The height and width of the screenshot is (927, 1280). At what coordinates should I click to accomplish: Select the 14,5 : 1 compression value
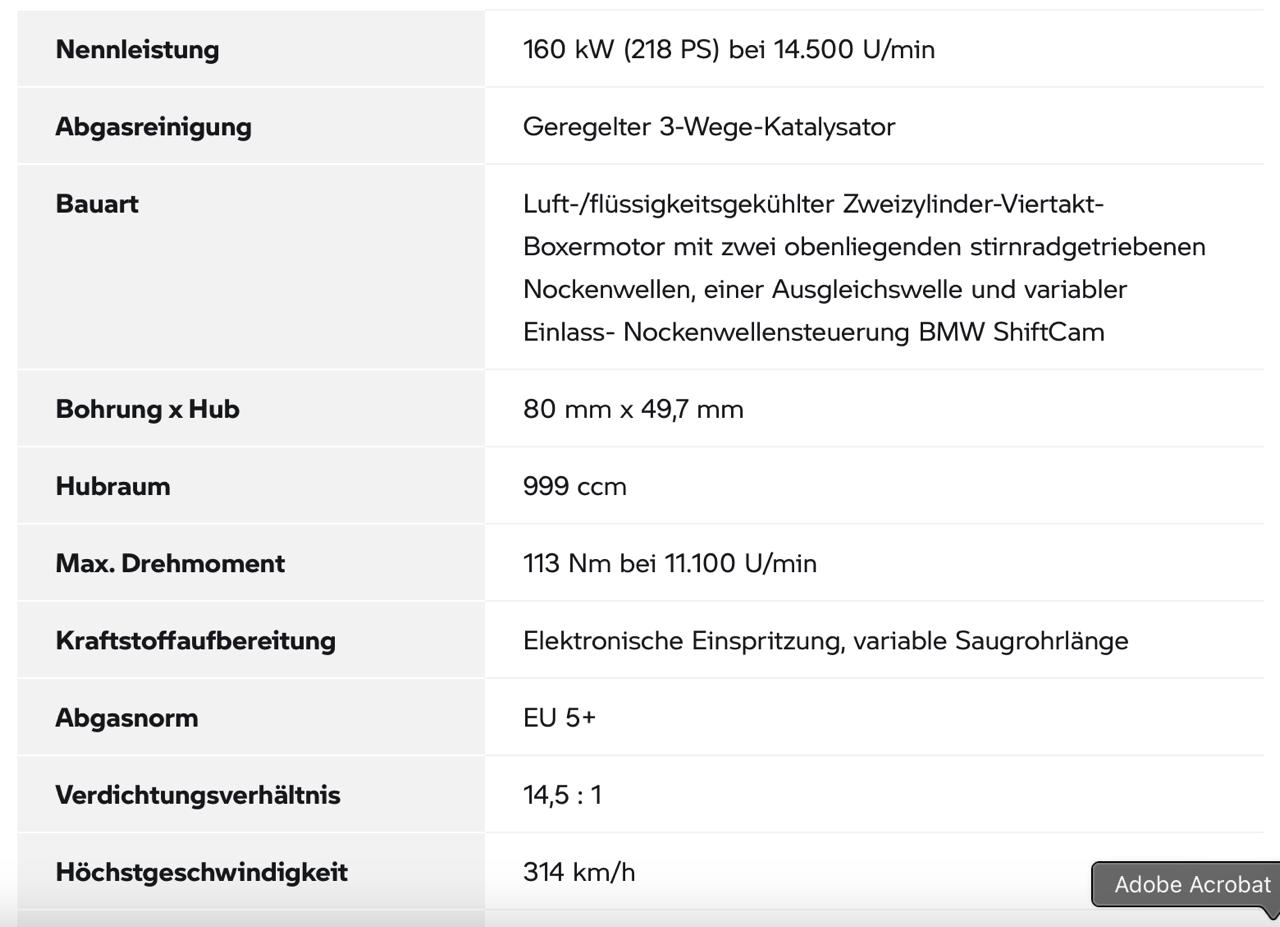click(562, 795)
